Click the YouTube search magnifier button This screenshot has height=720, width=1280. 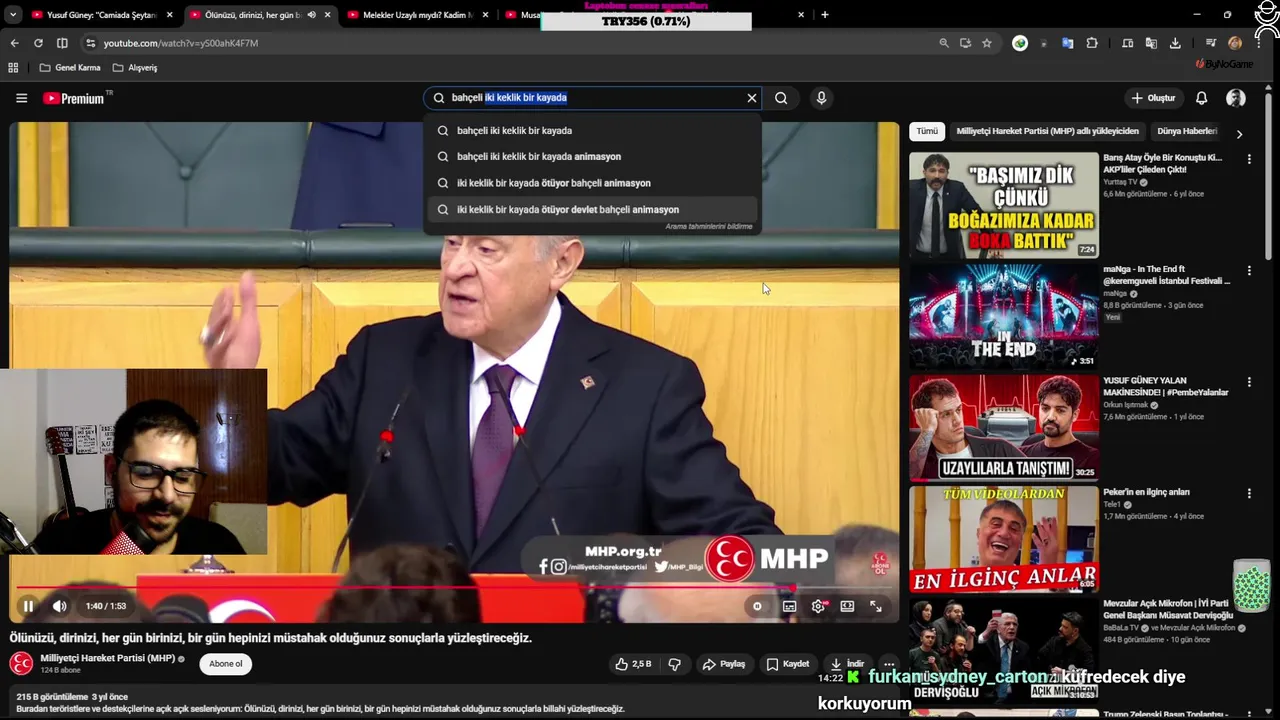point(781,98)
